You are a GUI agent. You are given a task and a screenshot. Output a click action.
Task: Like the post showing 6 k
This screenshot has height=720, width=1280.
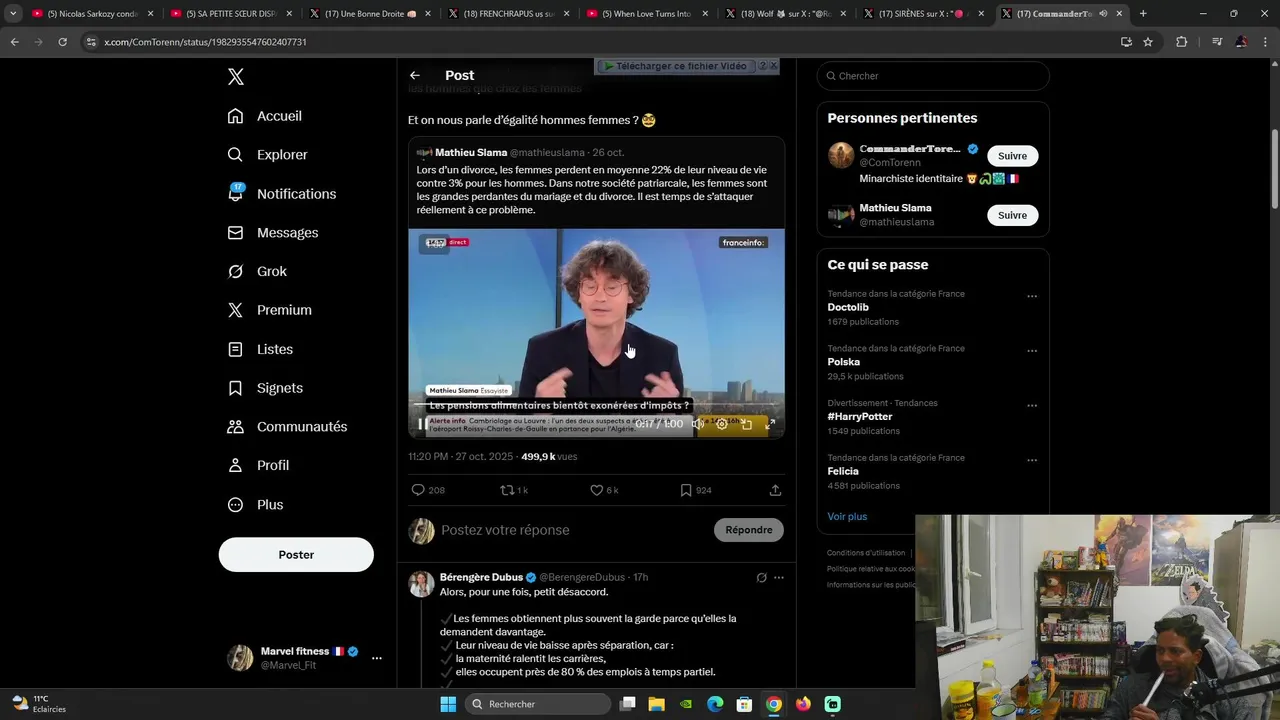tap(596, 490)
